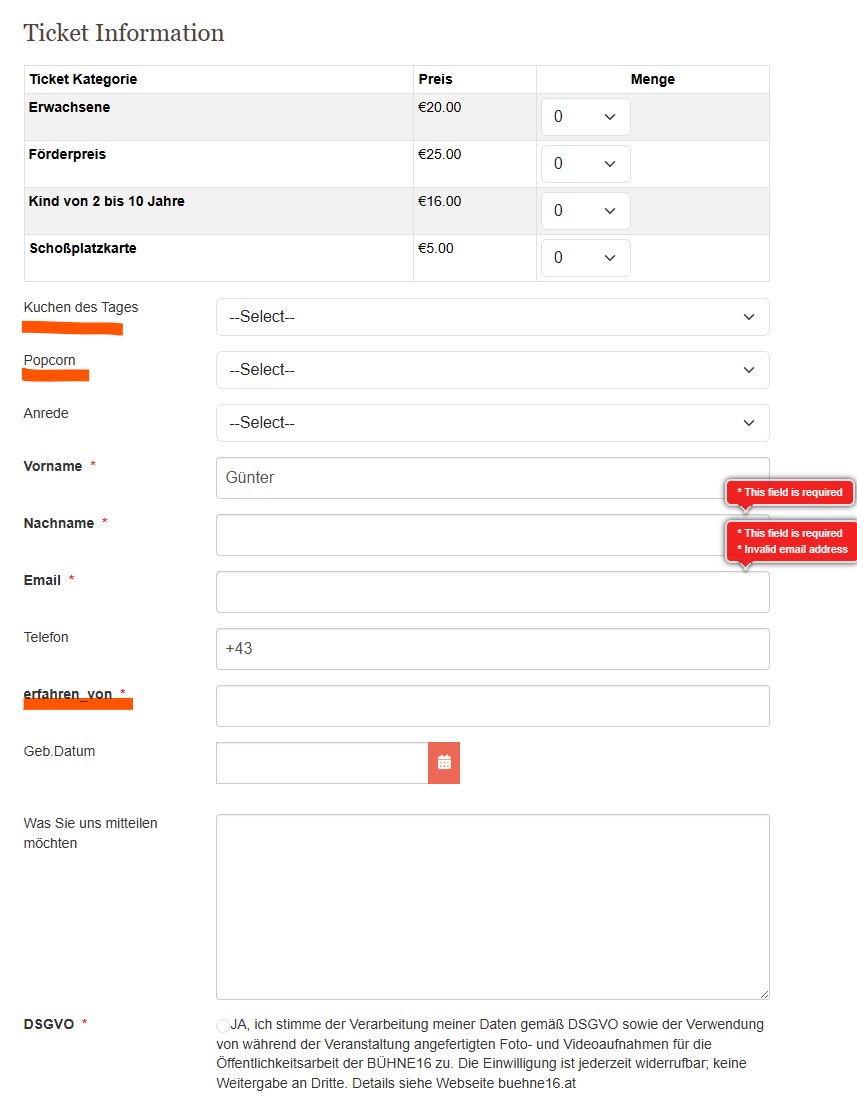This screenshot has width=857, height=1113.
Task: Expand the Anrede select dropdown
Action: 492,423
